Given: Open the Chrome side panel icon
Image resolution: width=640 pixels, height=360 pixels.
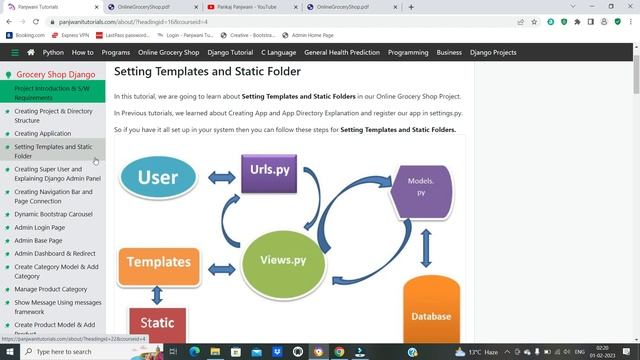Looking at the screenshot, I should (x=591, y=22).
